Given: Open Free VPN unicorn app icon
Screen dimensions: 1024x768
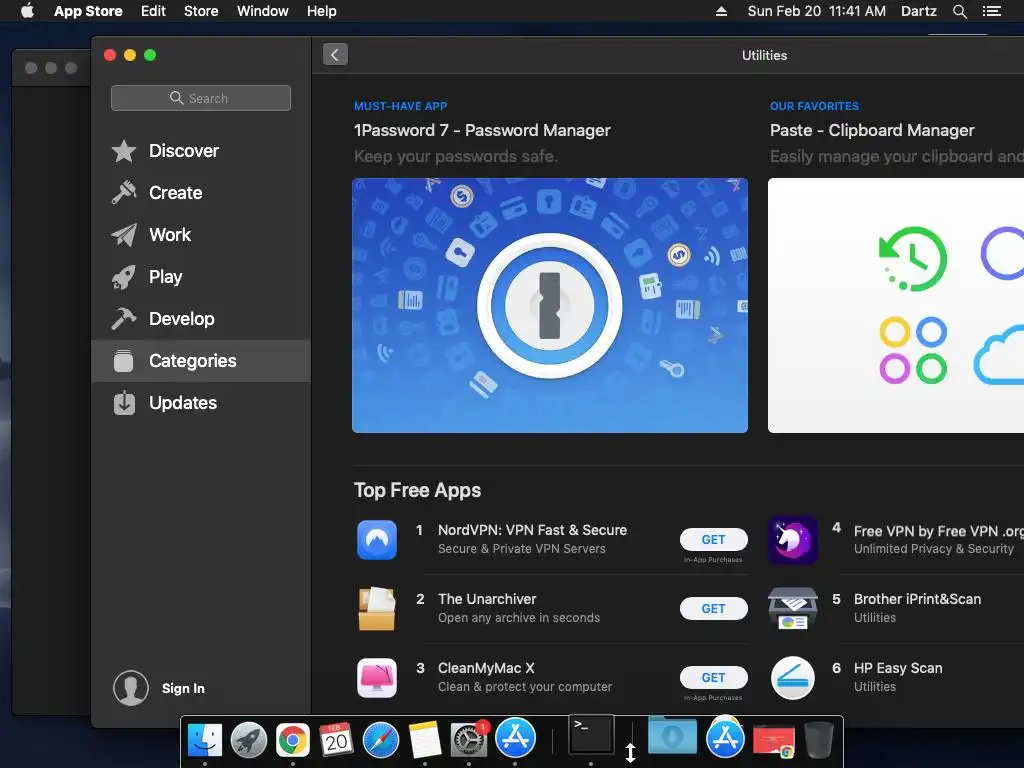Looking at the screenshot, I should click(792, 539).
